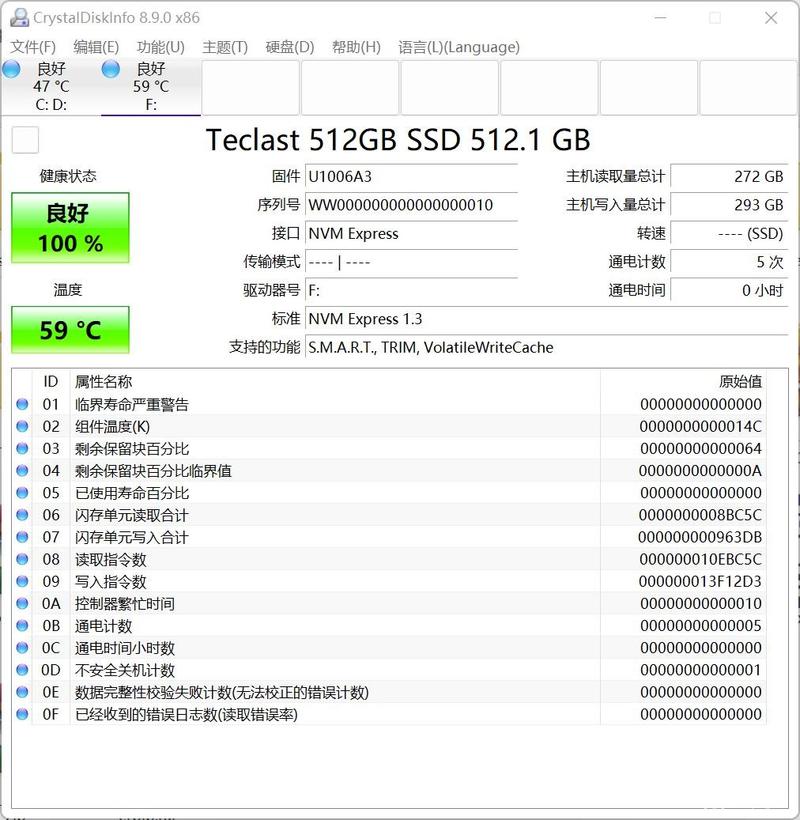Click the 传输模式 field
This screenshot has height=820, width=800.
point(412,261)
